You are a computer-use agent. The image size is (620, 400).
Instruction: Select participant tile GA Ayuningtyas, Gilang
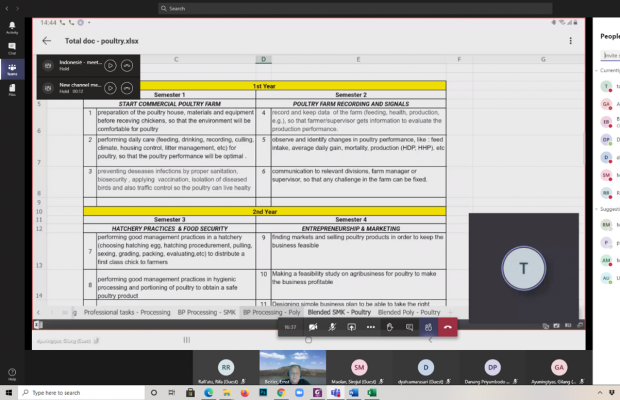[x=559, y=368]
